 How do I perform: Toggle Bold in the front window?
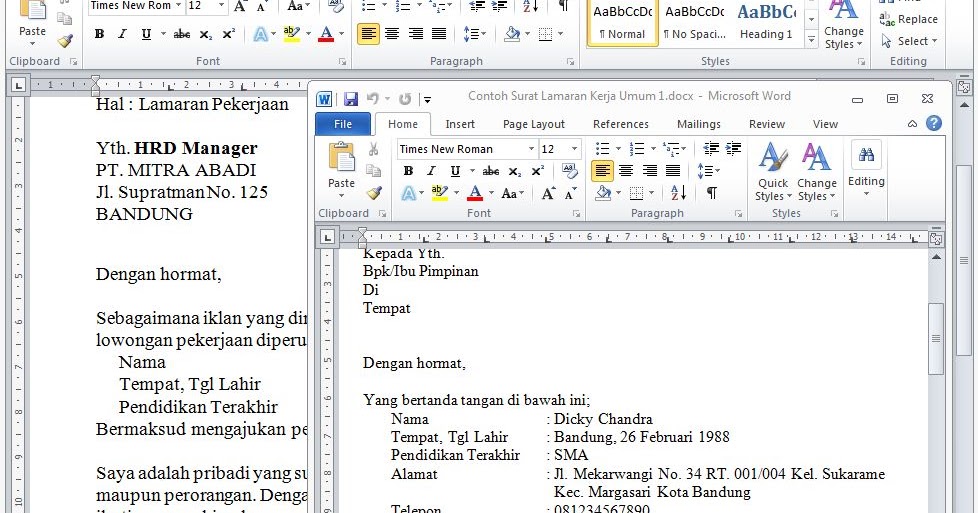pyautogui.click(x=408, y=171)
